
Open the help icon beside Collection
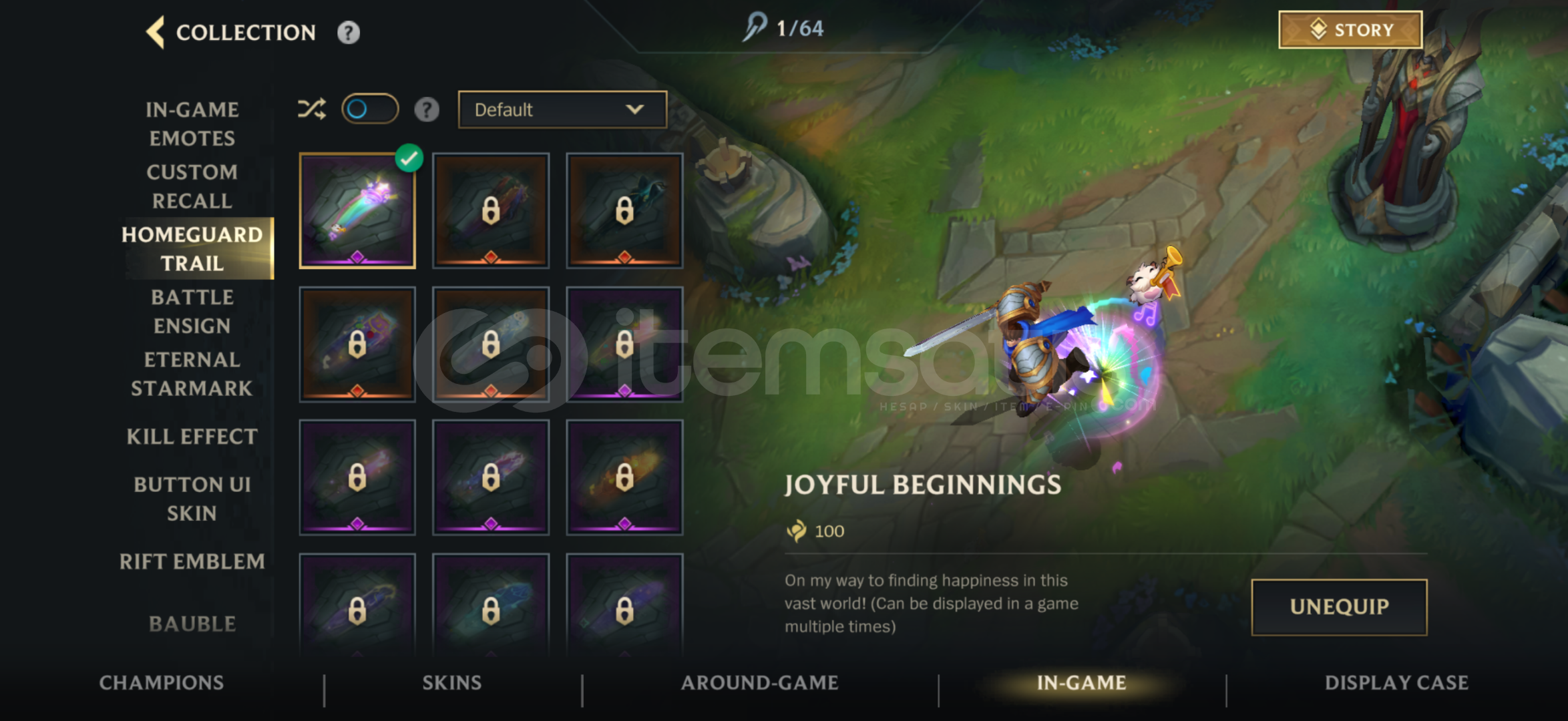pos(348,32)
